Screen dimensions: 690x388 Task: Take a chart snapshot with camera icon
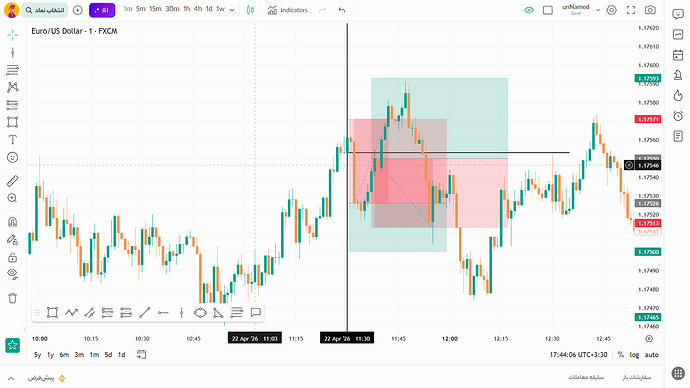[x=650, y=10]
